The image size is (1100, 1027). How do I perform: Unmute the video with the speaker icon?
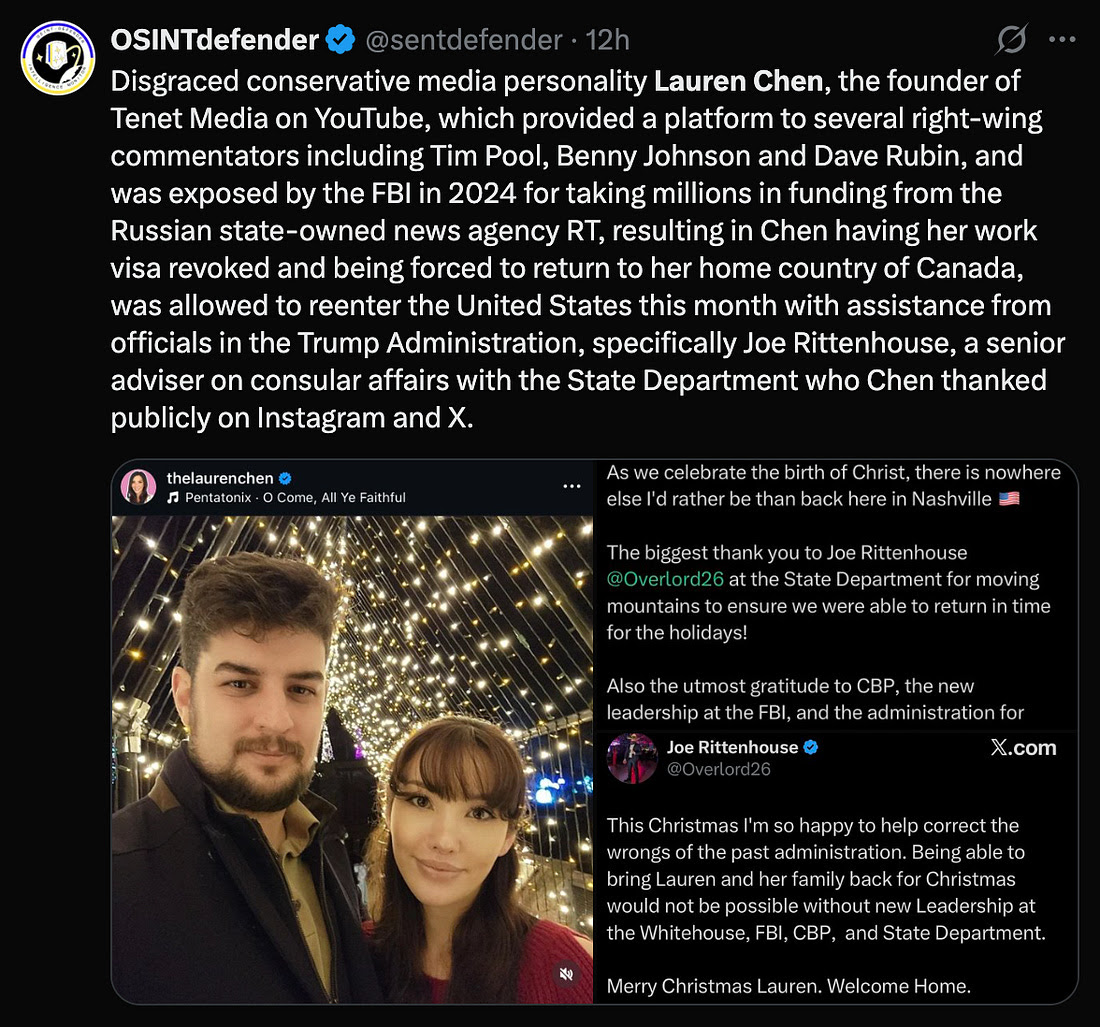(x=566, y=973)
